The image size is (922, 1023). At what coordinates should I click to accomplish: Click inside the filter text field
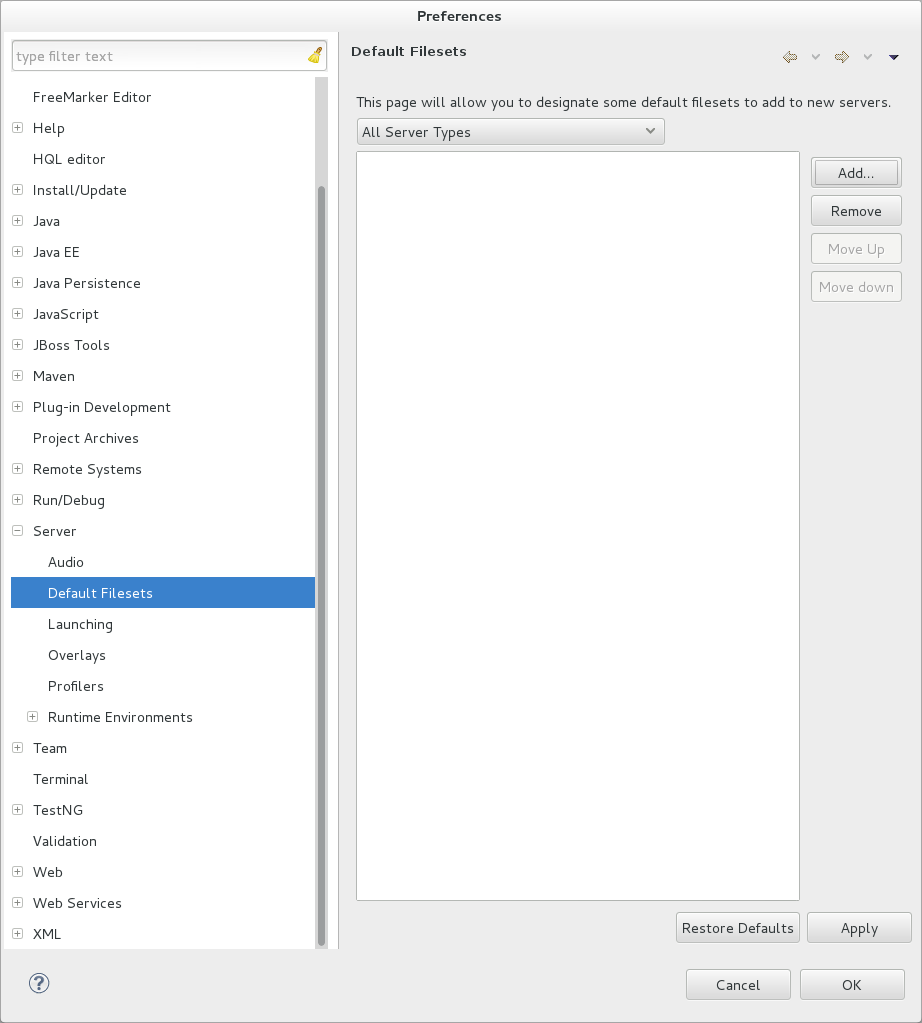click(x=150, y=55)
